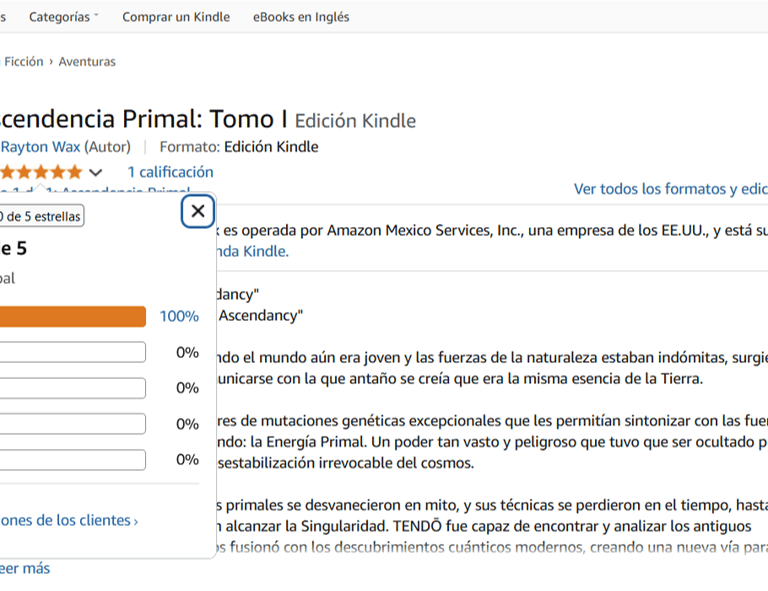Navigate to the Ficción breadcrumb
Viewport: 768px width, 591px height.
[24, 62]
